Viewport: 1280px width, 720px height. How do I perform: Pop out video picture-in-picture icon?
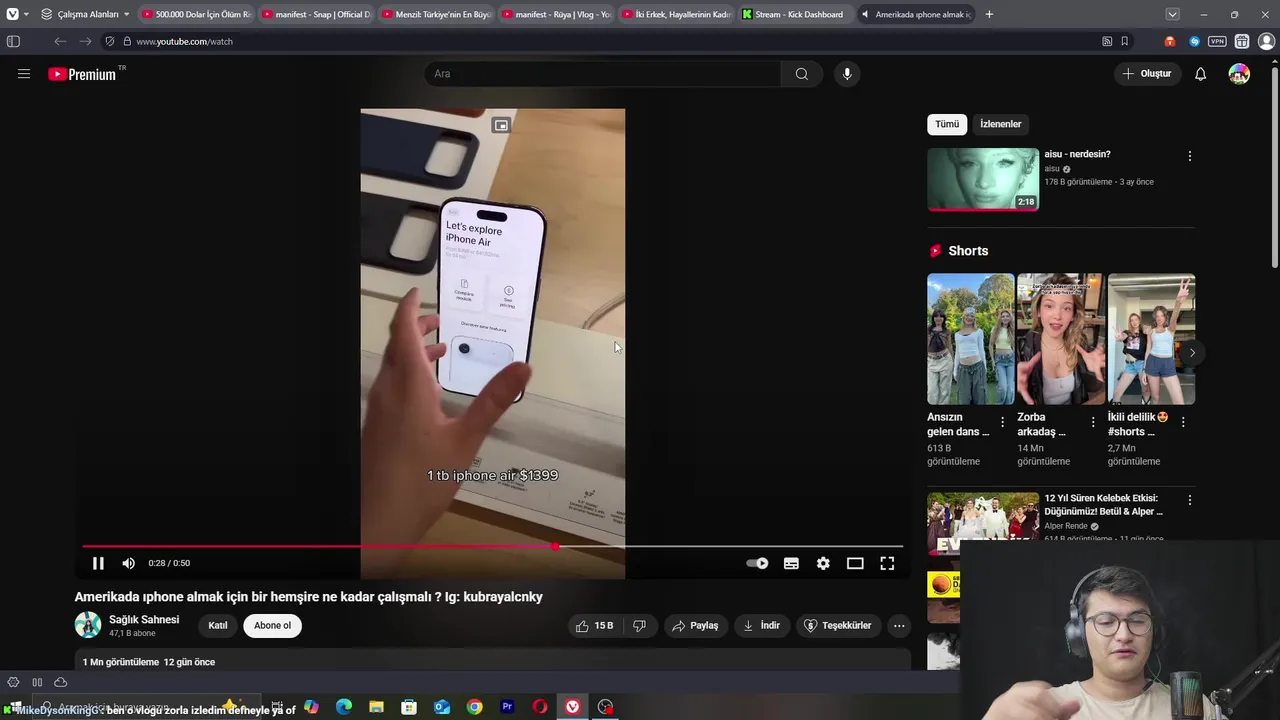point(501,125)
